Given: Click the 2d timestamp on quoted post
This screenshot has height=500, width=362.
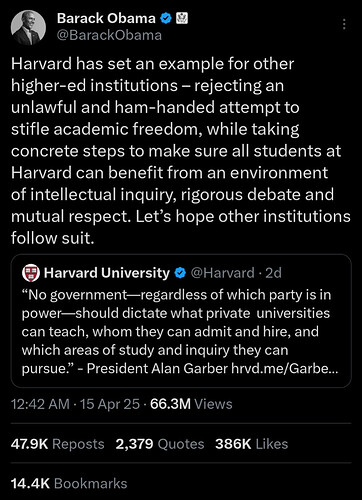Looking at the screenshot, I should [x=273, y=273].
